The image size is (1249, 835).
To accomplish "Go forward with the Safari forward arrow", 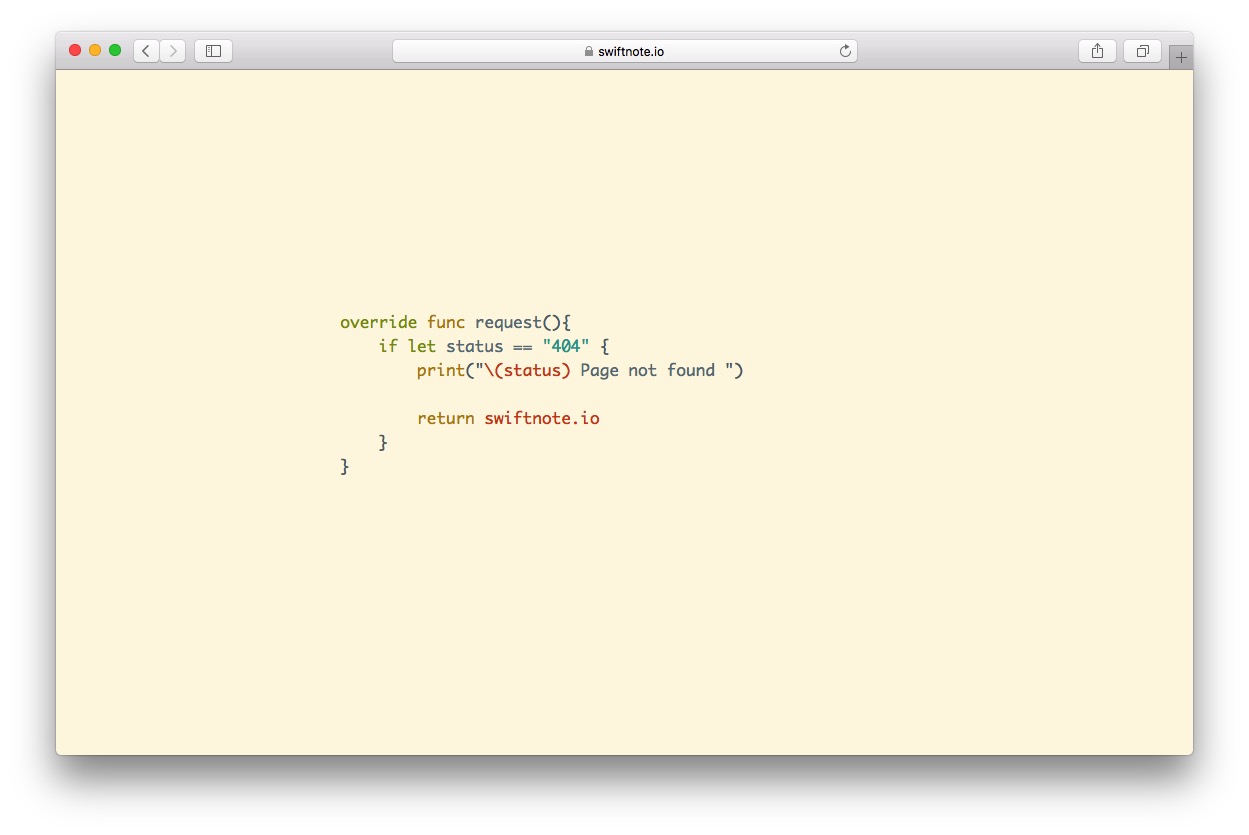I will point(173,51).
